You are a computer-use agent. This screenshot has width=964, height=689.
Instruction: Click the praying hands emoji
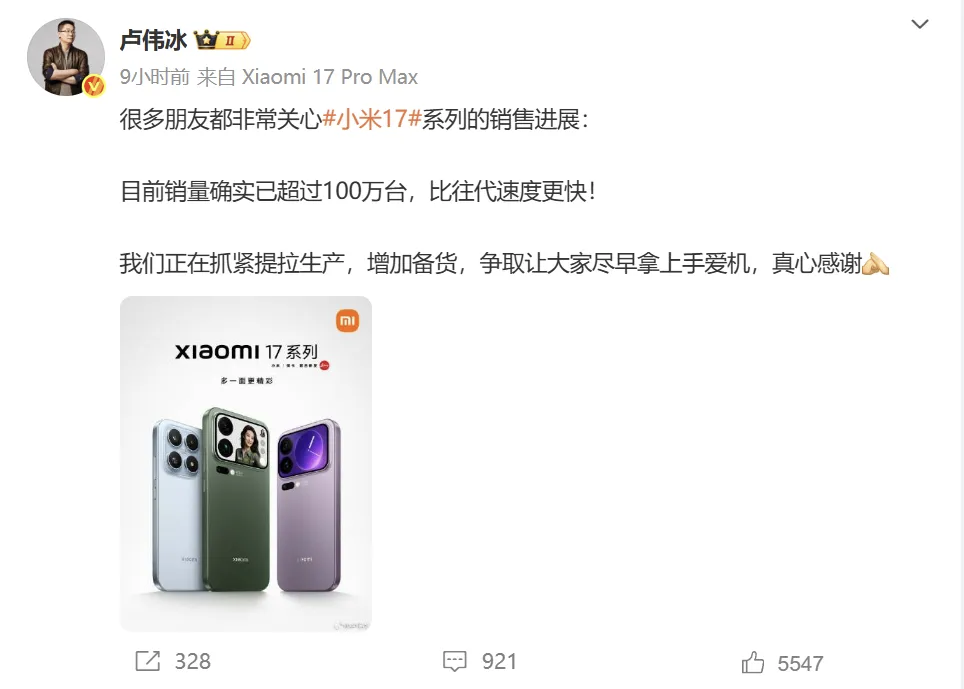point(875,264)
